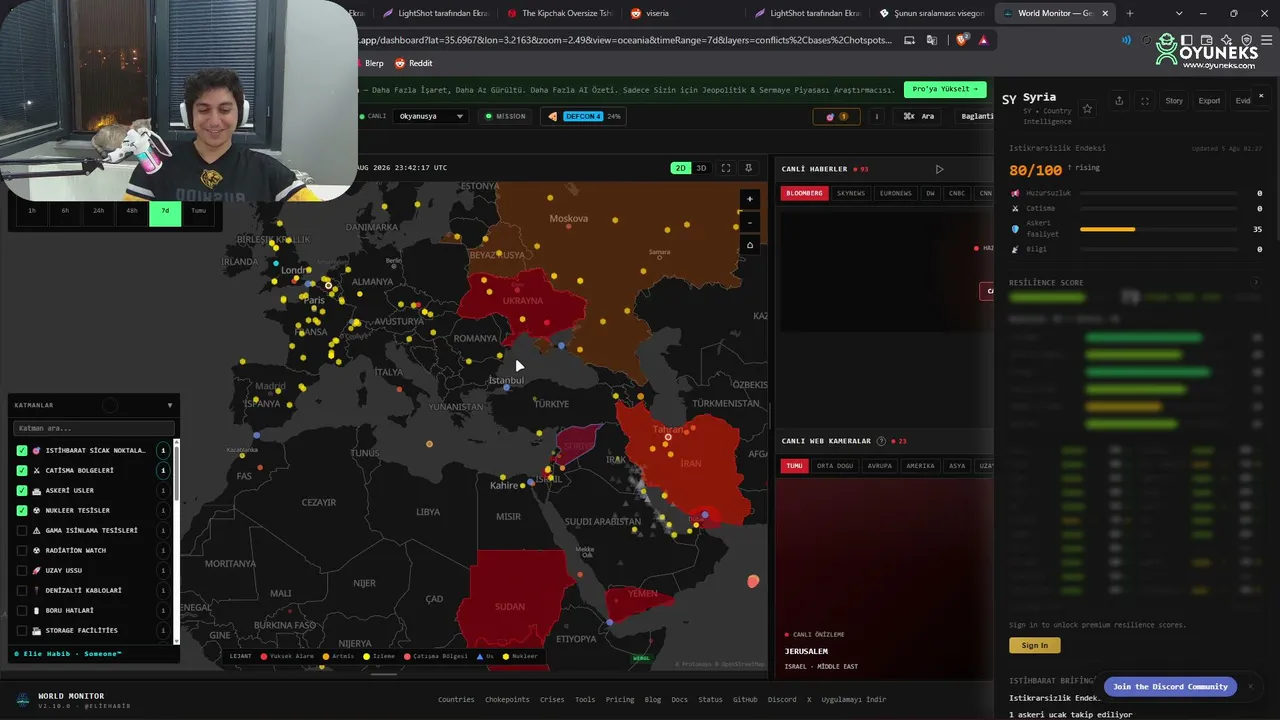Sign in to unlock resilience scores
This screenshot has width=1280, height=720.
(1034, 645)
